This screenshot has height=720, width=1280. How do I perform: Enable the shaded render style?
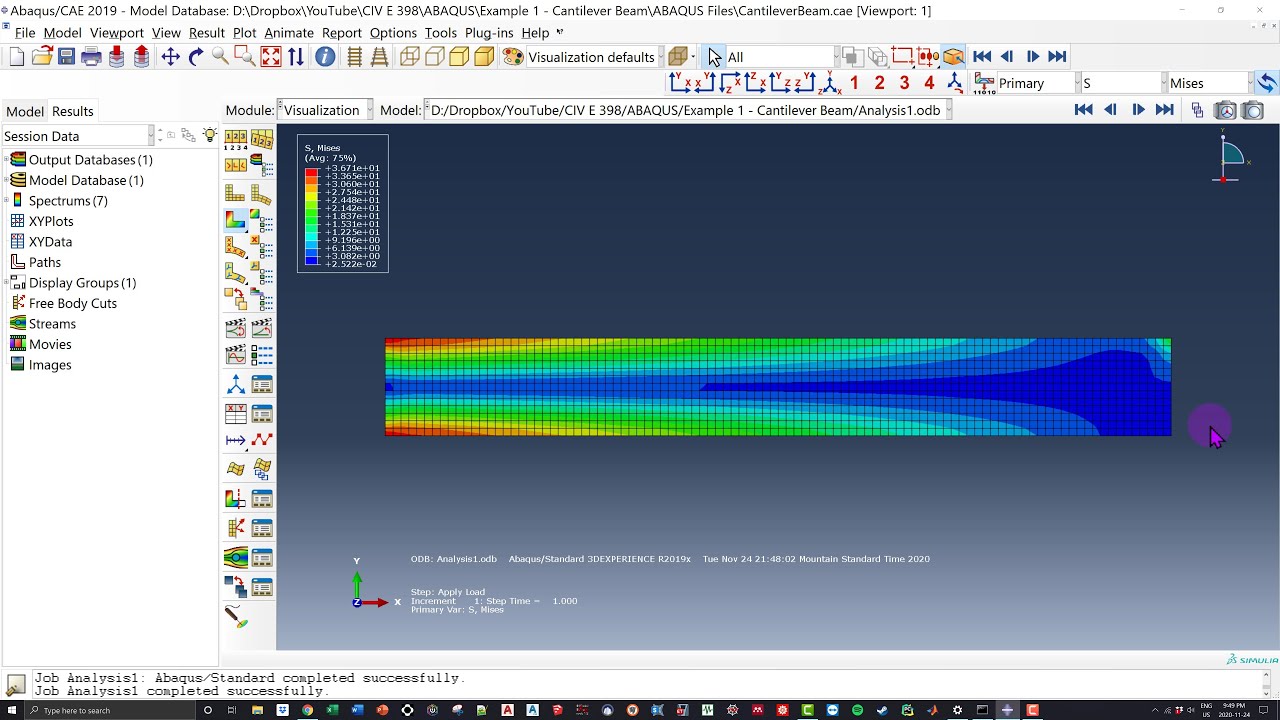coord(484,57)
